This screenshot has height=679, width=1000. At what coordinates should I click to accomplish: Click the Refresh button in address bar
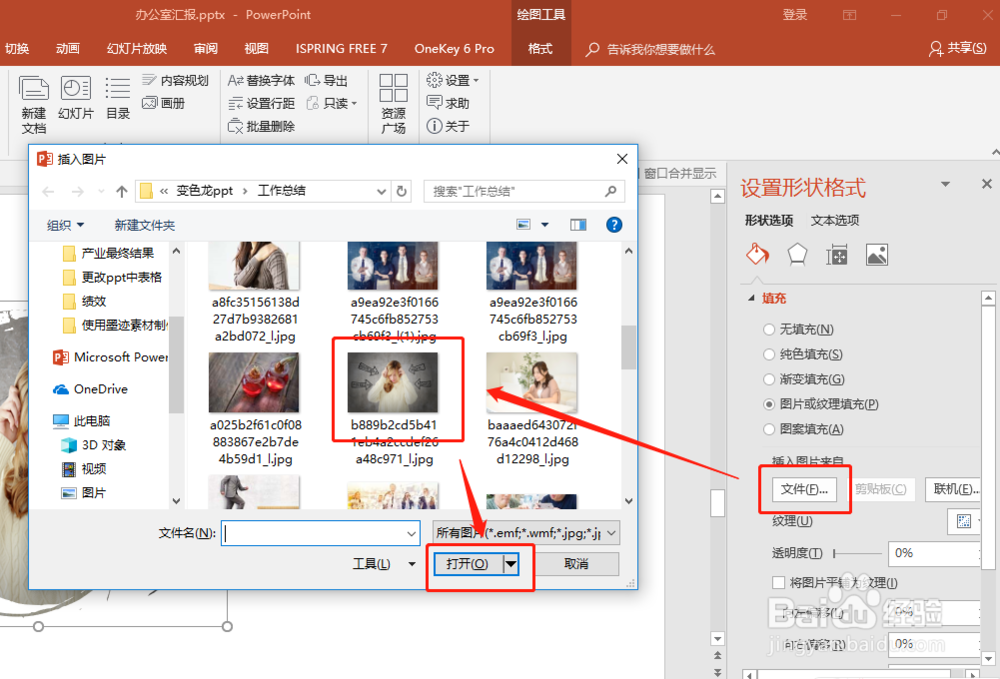point(401,191)
